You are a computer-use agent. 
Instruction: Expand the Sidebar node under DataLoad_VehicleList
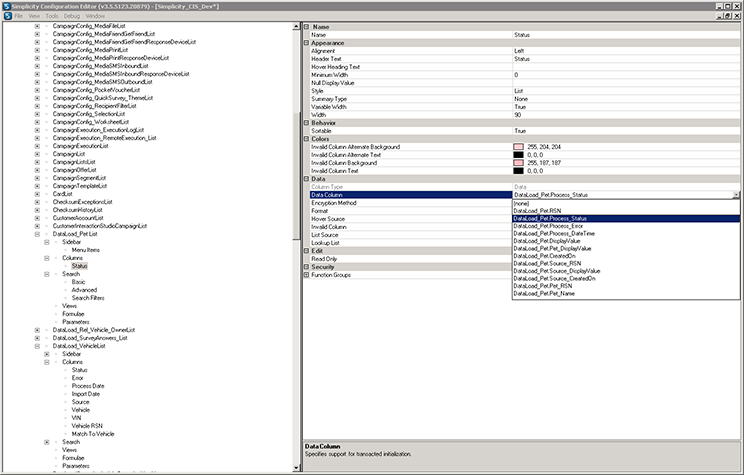[46, 354]
